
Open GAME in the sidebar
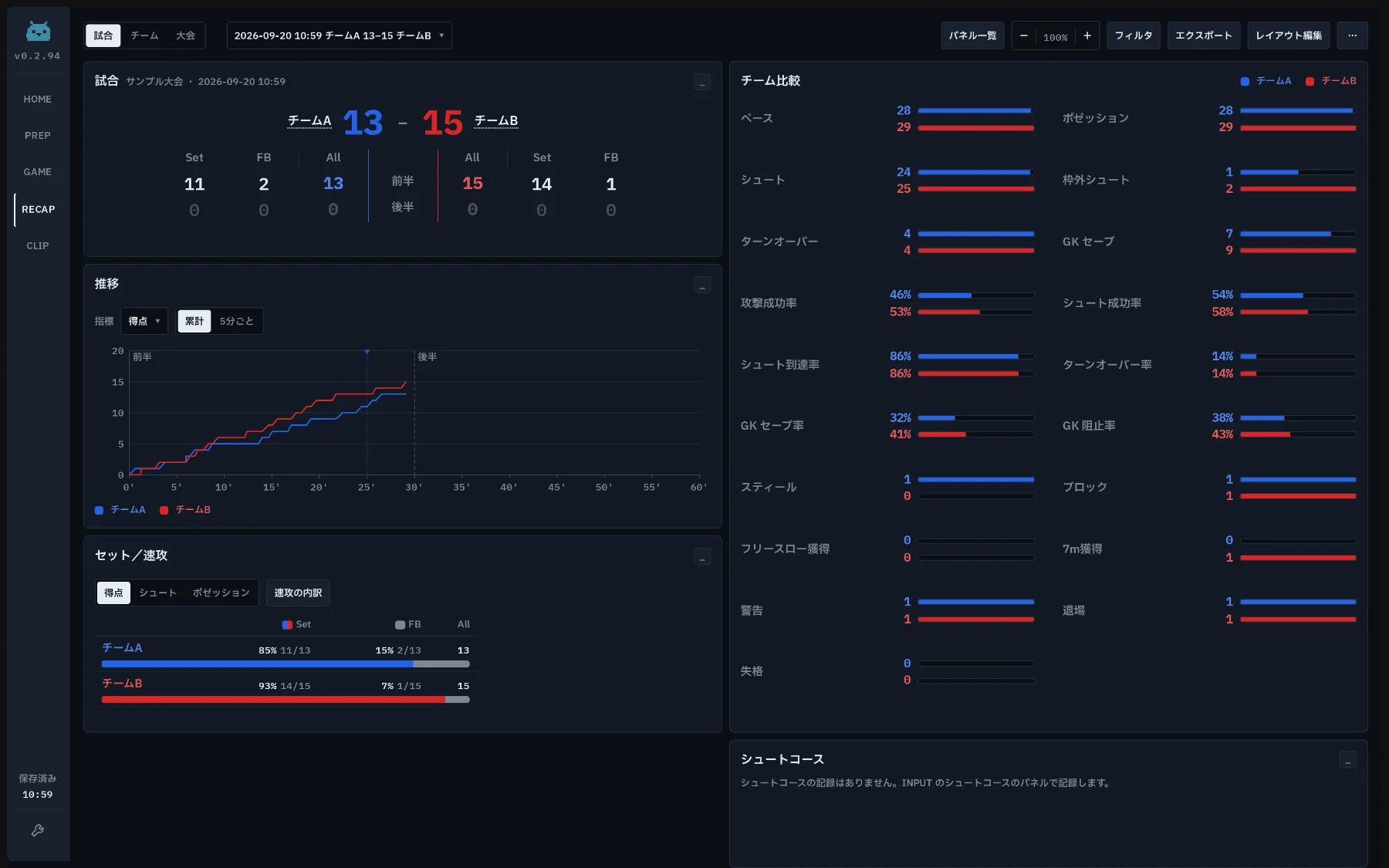[x=38, y=172]
